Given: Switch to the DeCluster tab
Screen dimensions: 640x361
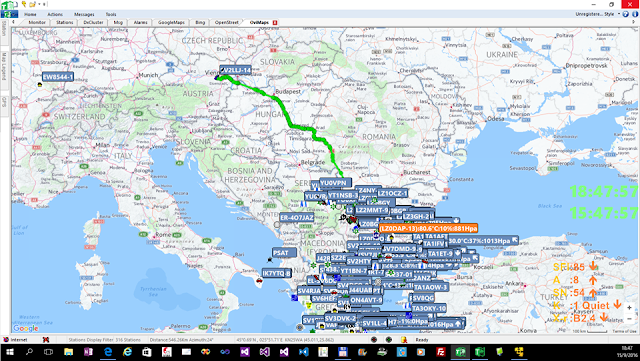Looking at the screenshot, I should pyautogui.click(x=93, y=22).
